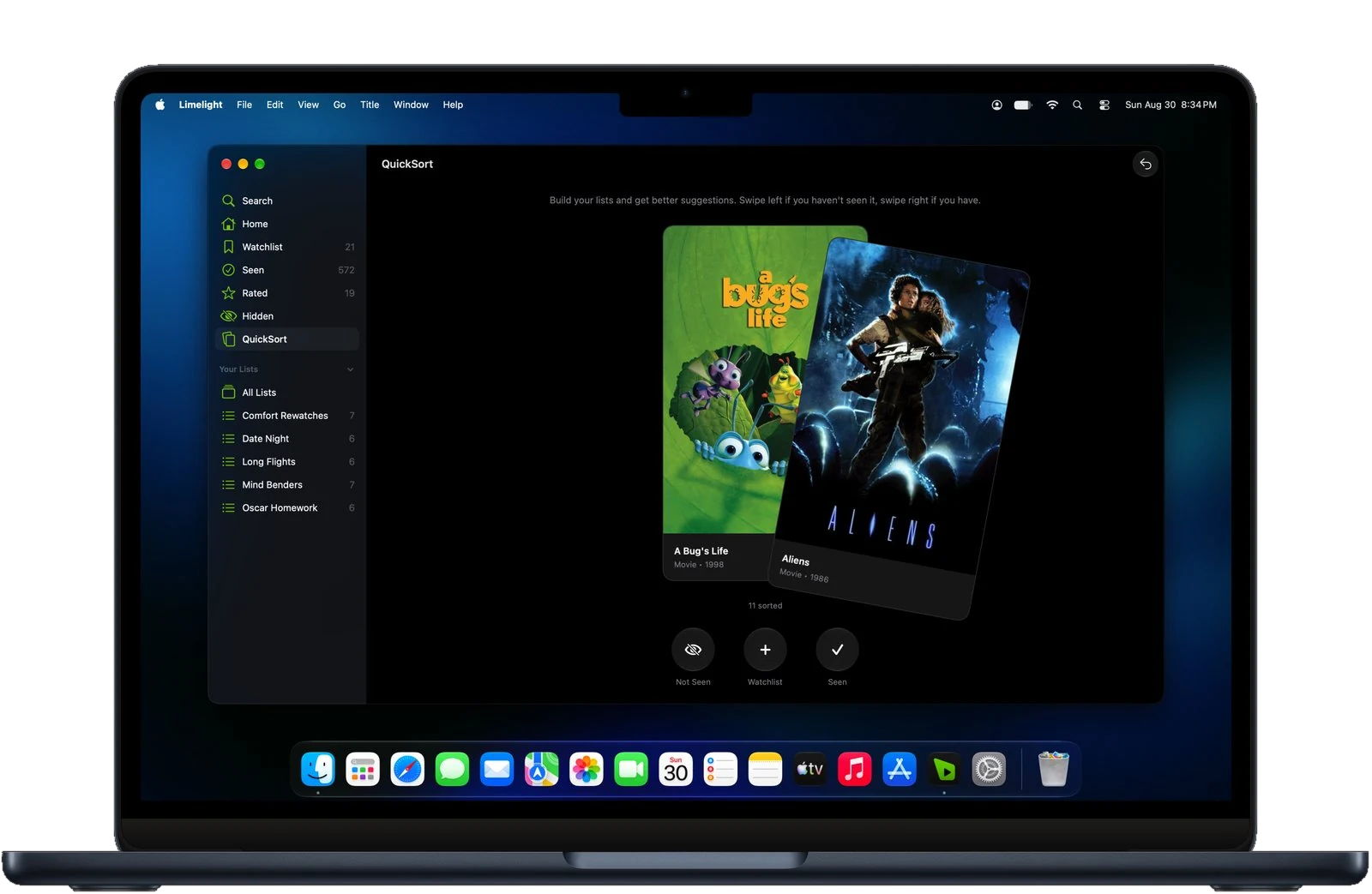Open Notes from the Dock
1372x894 pixels.
click(765, 769)
